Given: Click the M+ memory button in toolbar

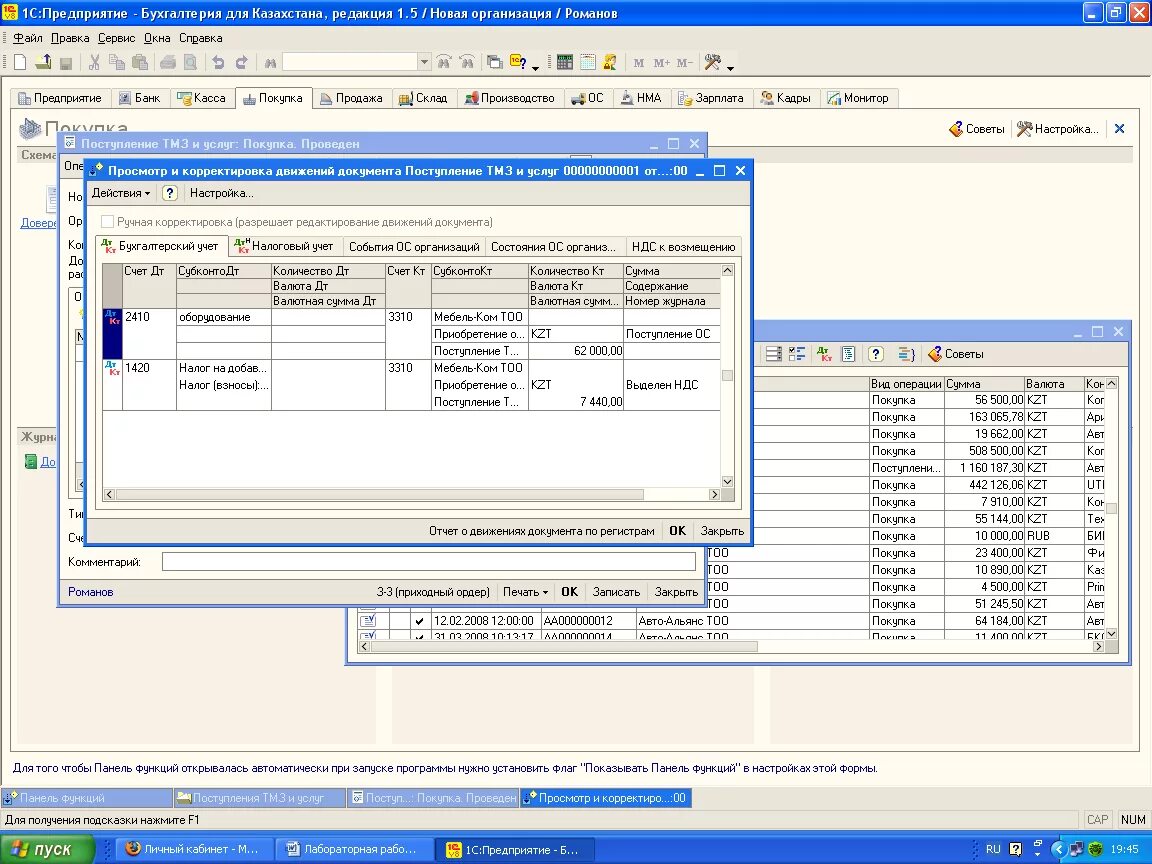Looking at the screenshot, I should coord(661,63).
